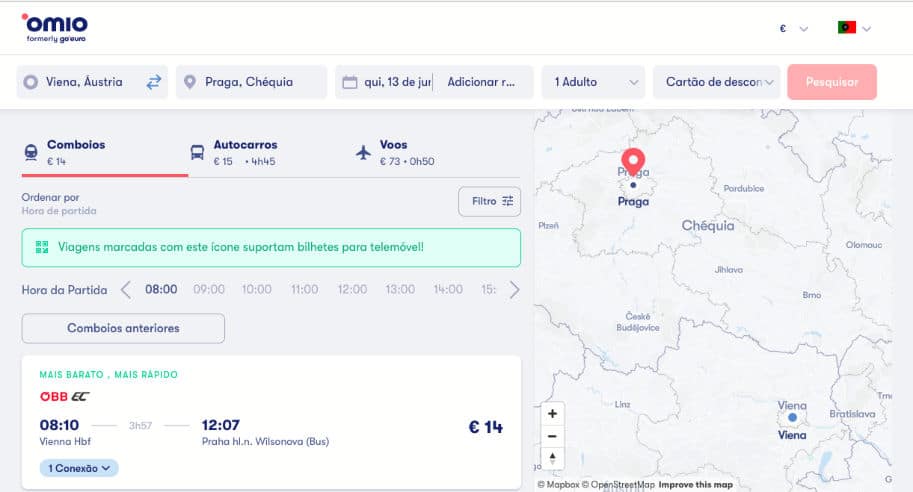The height and width of the screenshot is (492, 913).
Task: Open the Filtro button
Action: [490, 201]
